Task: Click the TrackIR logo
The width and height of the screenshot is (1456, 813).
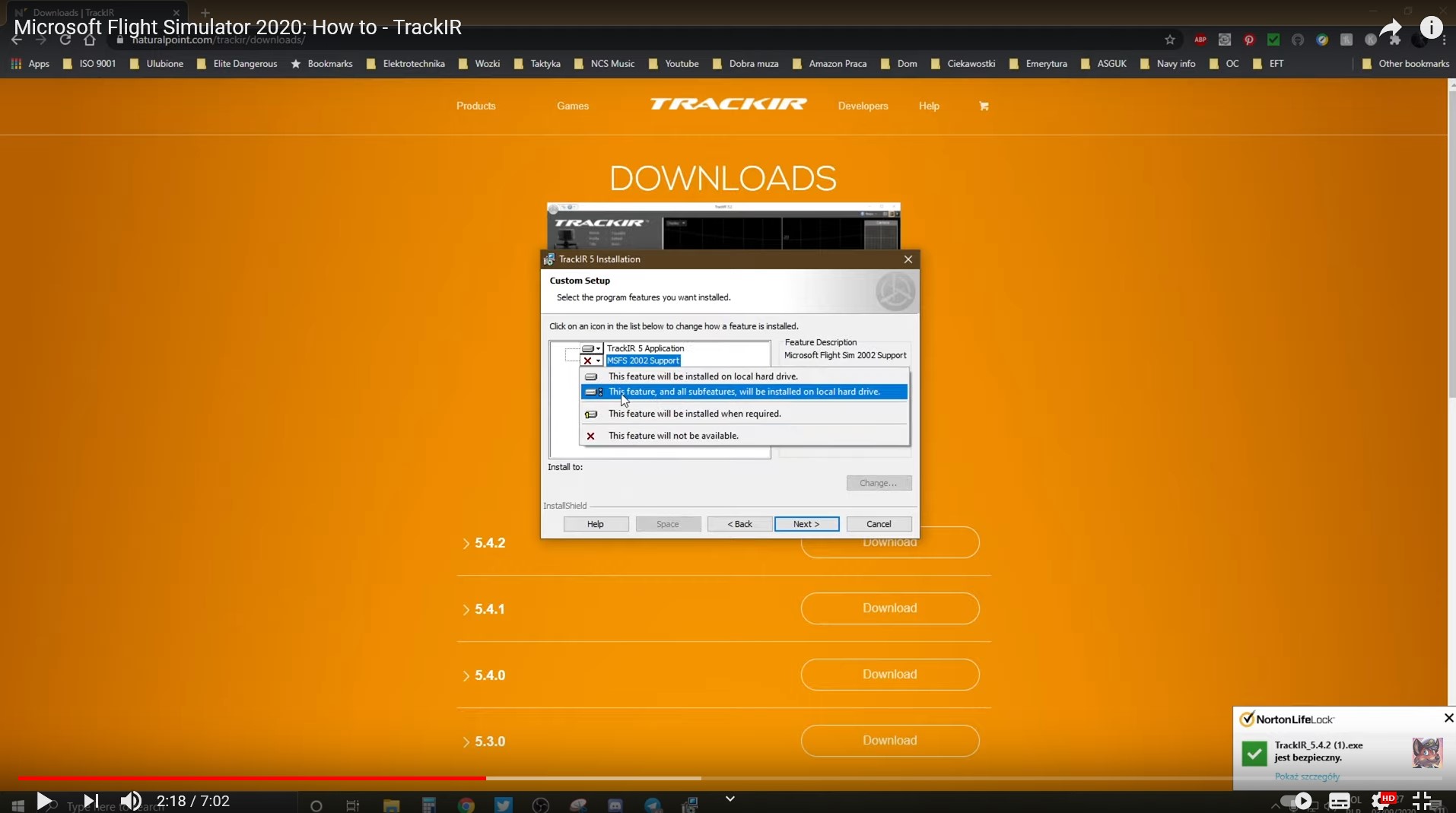Action: (728, 104)
